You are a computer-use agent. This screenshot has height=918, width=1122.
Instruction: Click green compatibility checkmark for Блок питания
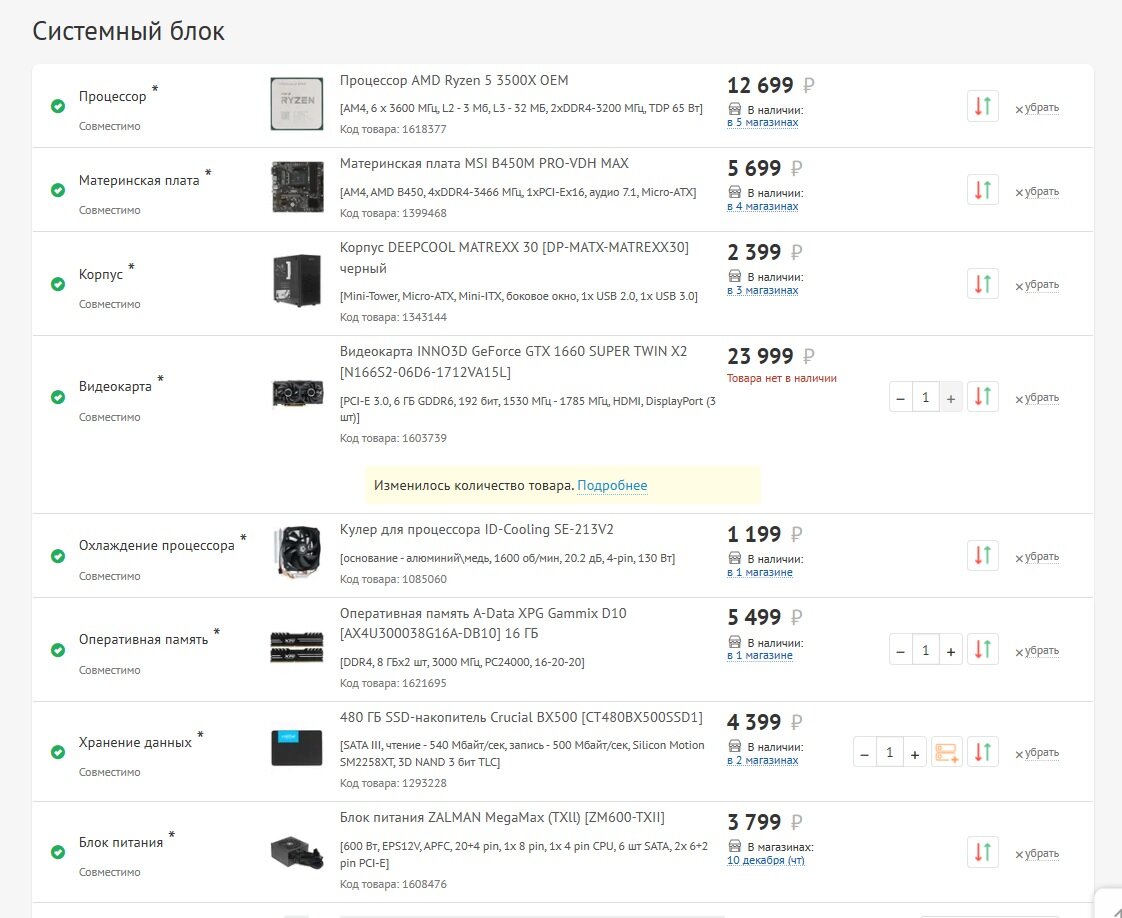[58, 852]
